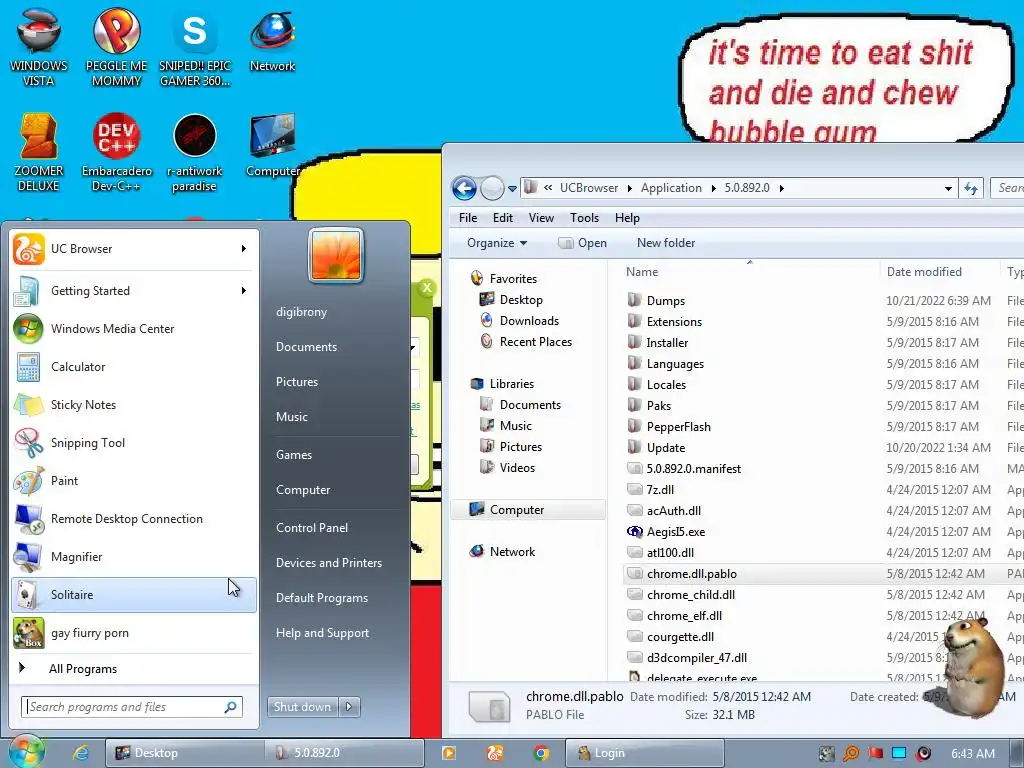Select the PEGGLE ME MOMMY desktop icon
Screen dimensions: 1024x768
click(116, 47)
